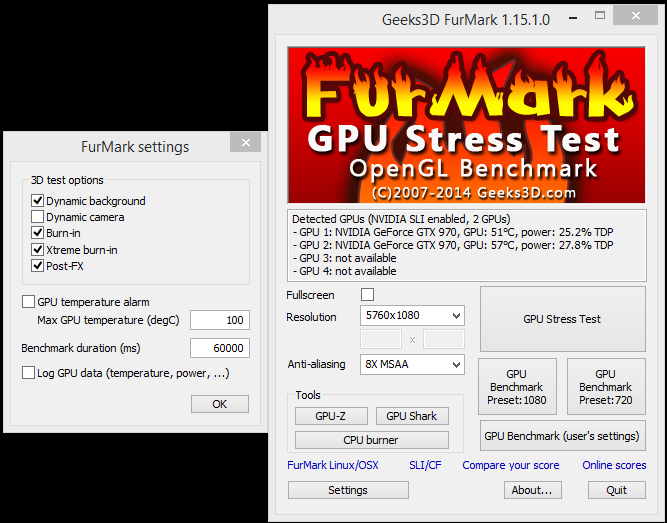Toggle the Post-FX checkbox
This screenshot has height=523, width=667.
tap(37, 266)
